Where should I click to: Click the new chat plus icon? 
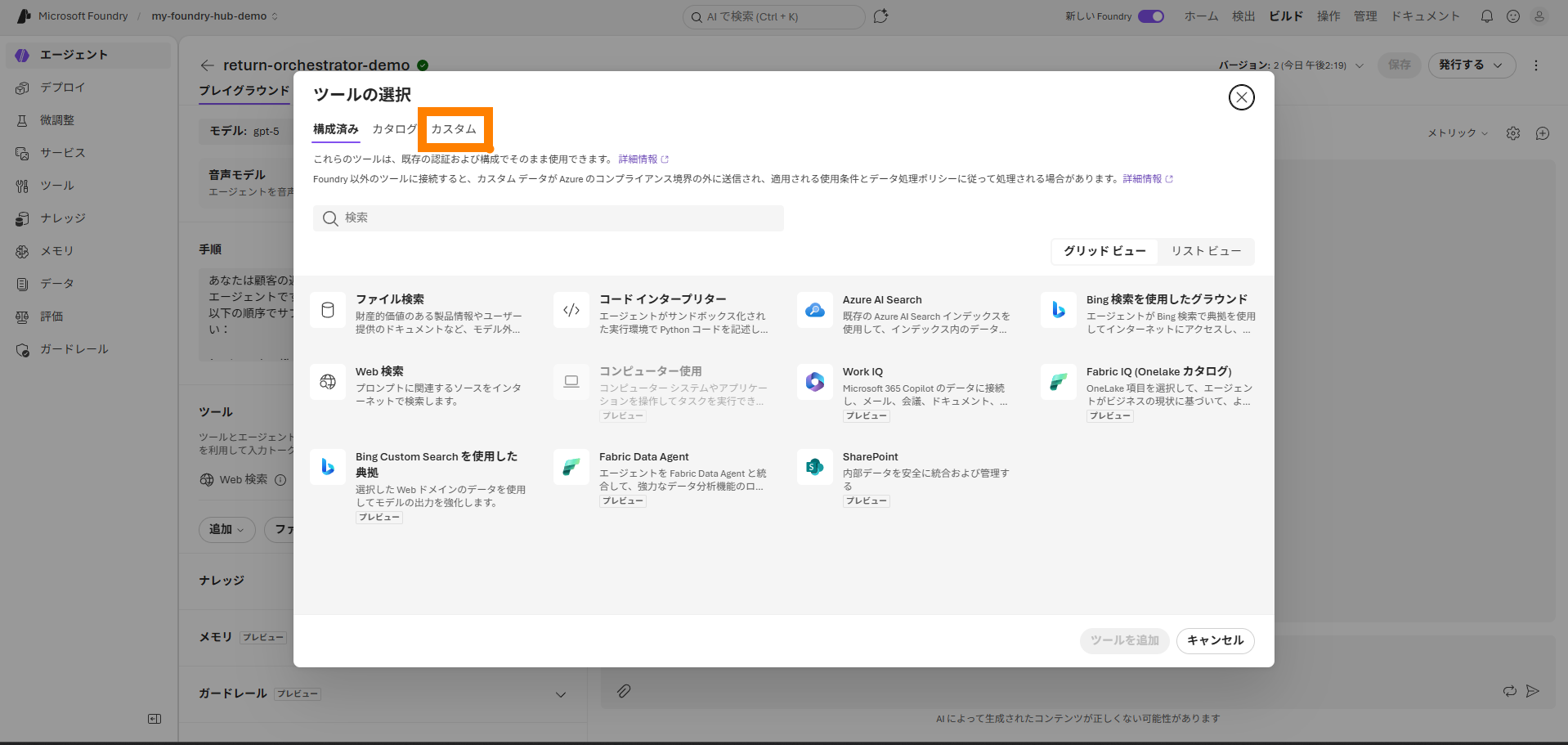coord(1543,133)
